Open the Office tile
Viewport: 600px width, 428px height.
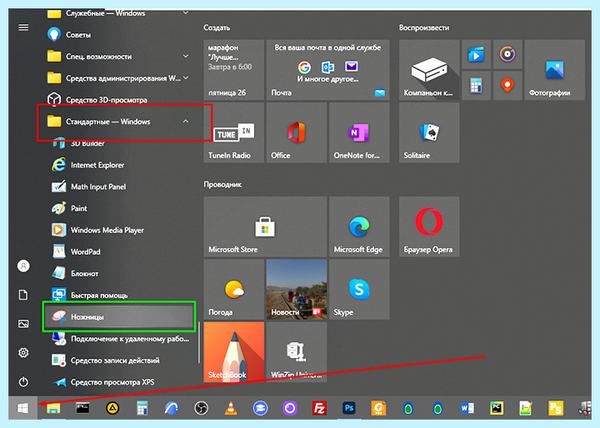(x=297, y=132)
